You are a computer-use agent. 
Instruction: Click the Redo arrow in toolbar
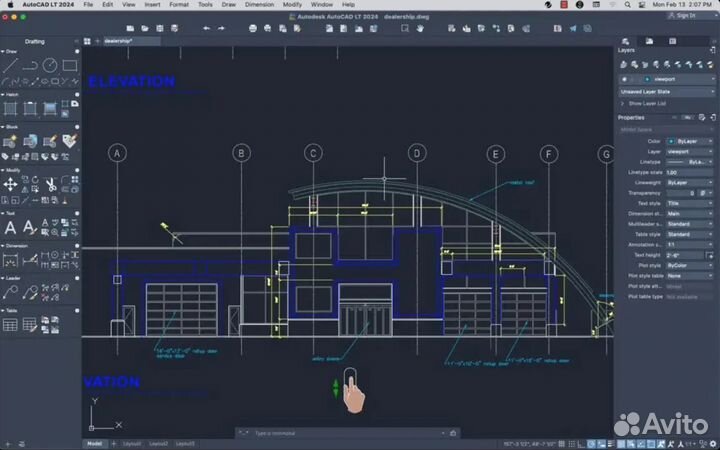221,28
